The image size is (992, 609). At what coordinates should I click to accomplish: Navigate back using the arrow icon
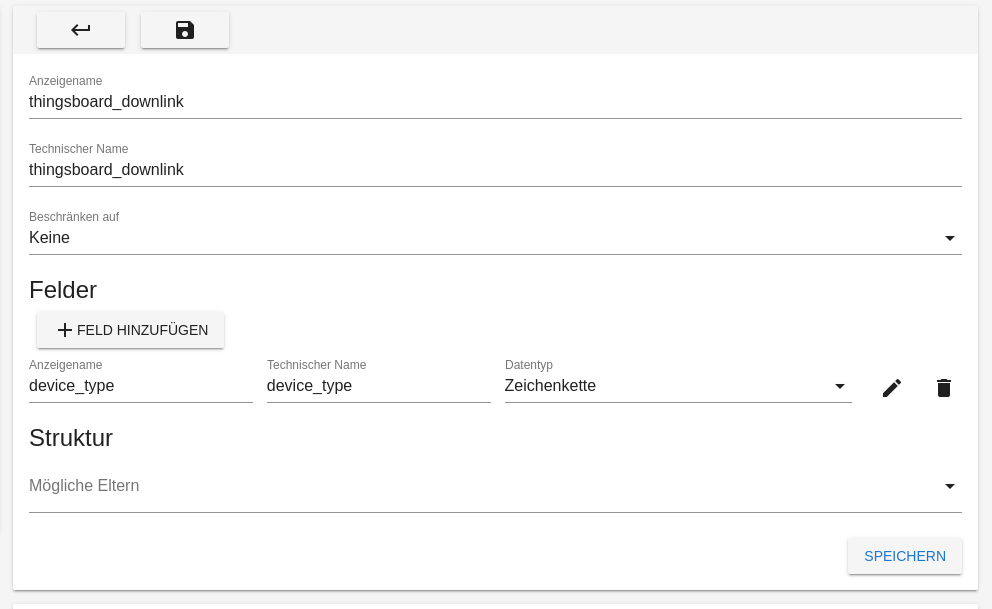click(81, 30)
